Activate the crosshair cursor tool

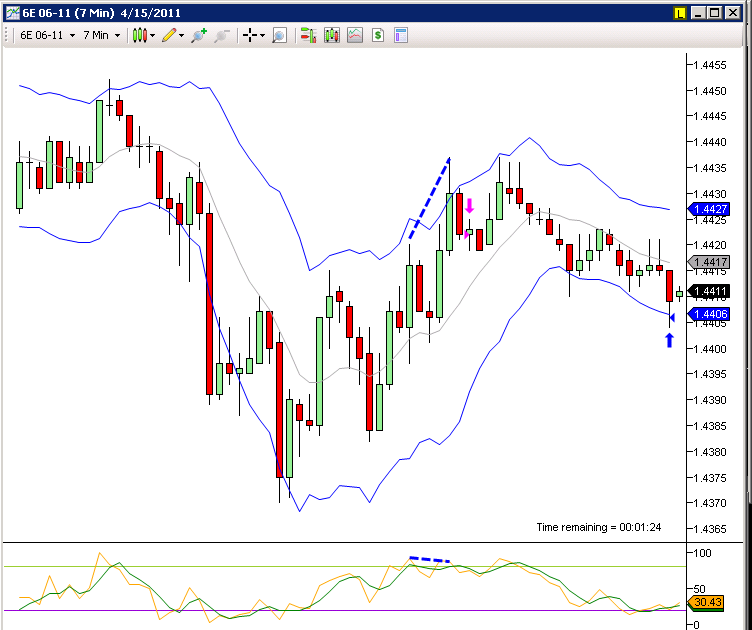[250, 35]
